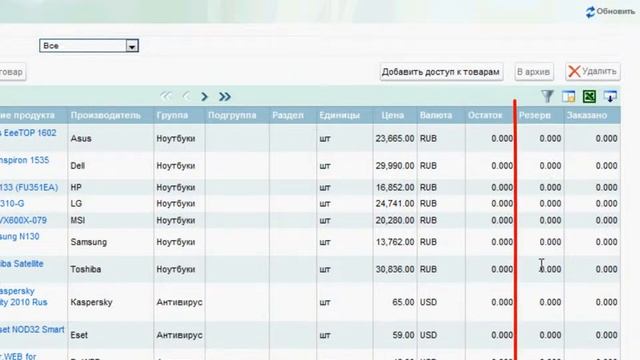Click the Обновить refresh icon
Viewport: 640px width, 360px height.
(x=590, y=12)
